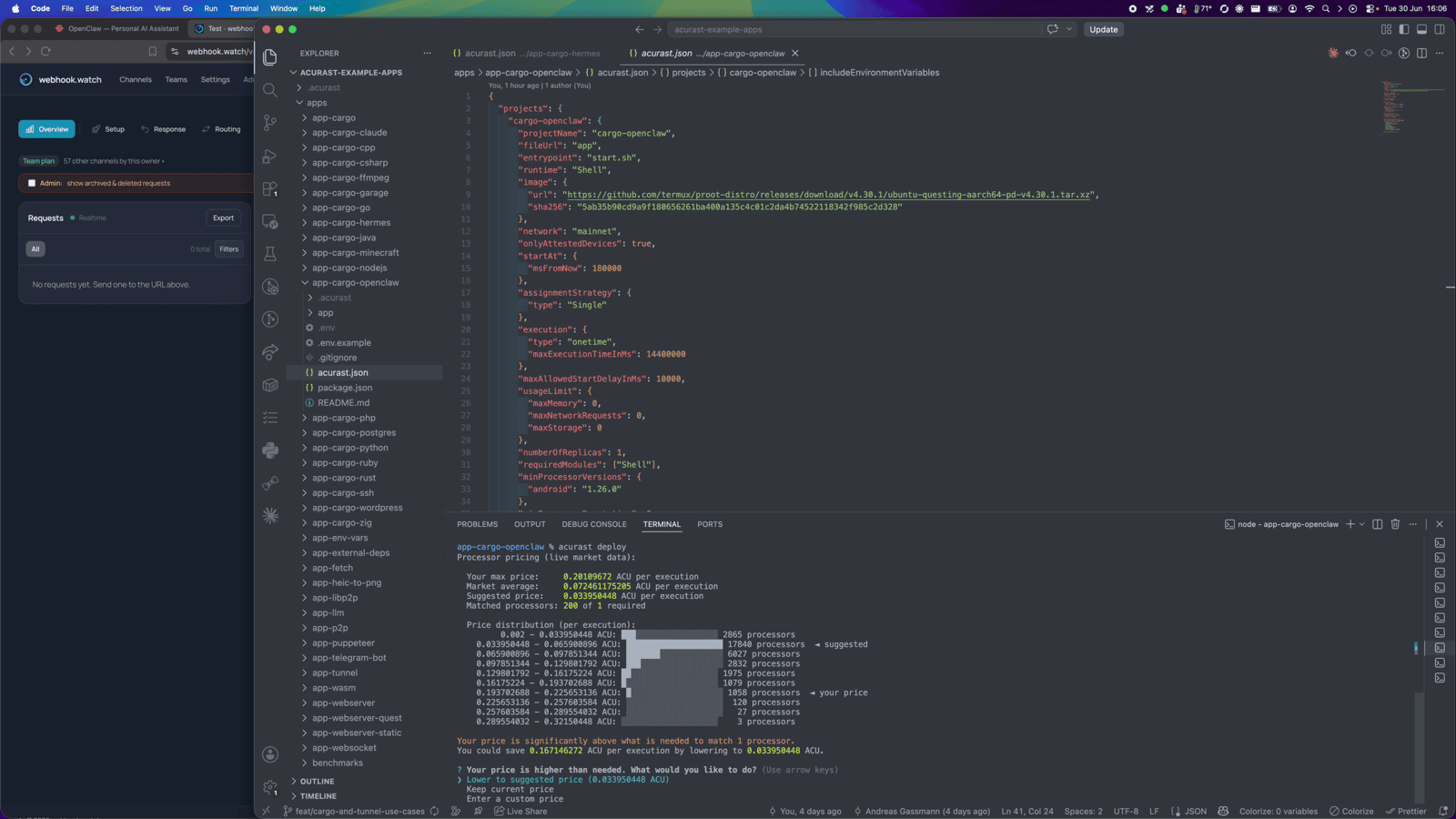Viewport: 1456px width, 819px height.
Task: Open the Python activity bar view
Action: (270, 450)
